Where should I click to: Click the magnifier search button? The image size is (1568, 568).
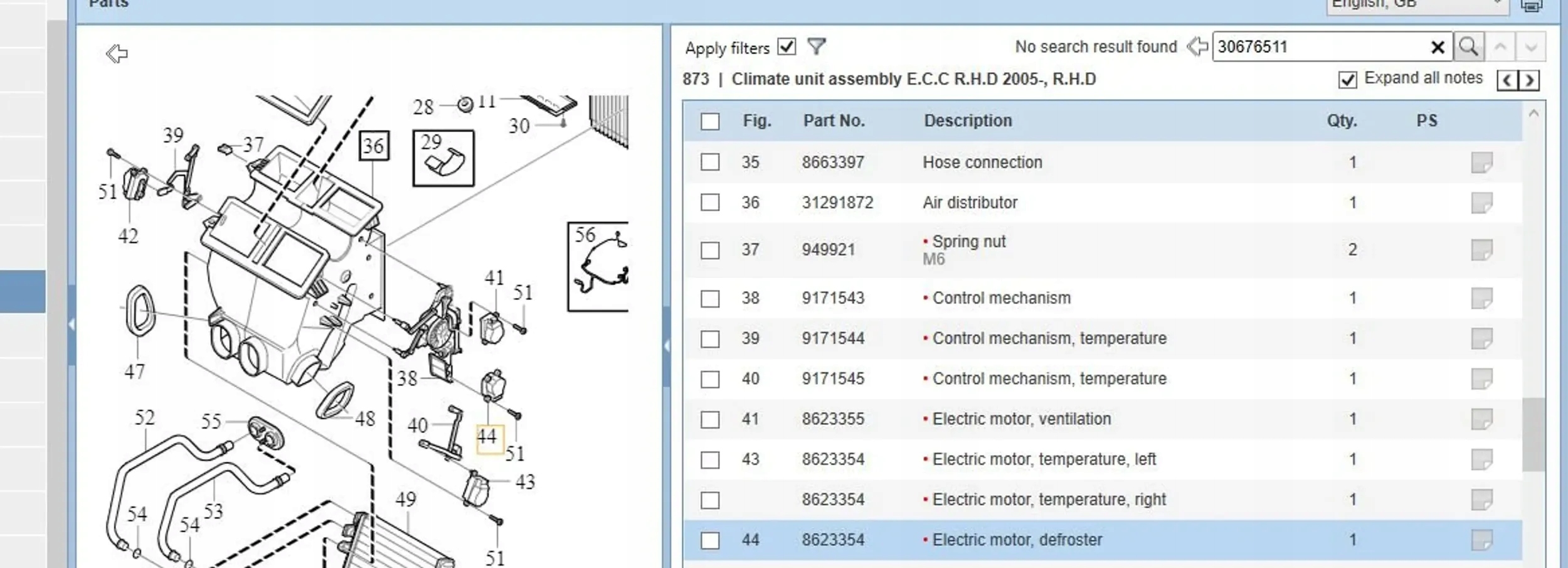[1468, 46]
